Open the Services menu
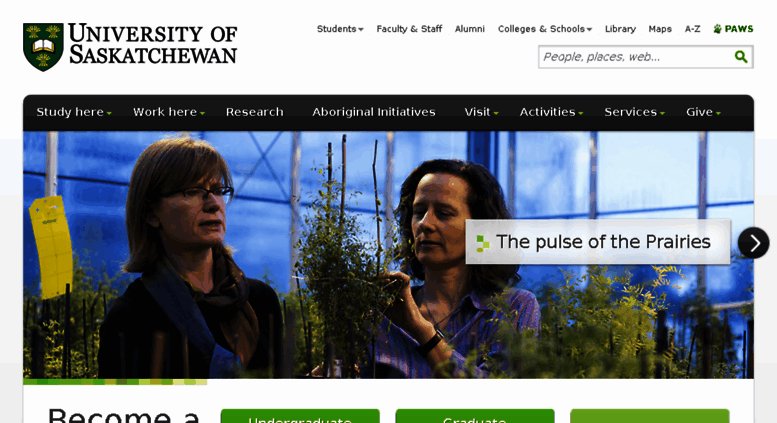This screenshot has height=423, width=777. point(634,112)
